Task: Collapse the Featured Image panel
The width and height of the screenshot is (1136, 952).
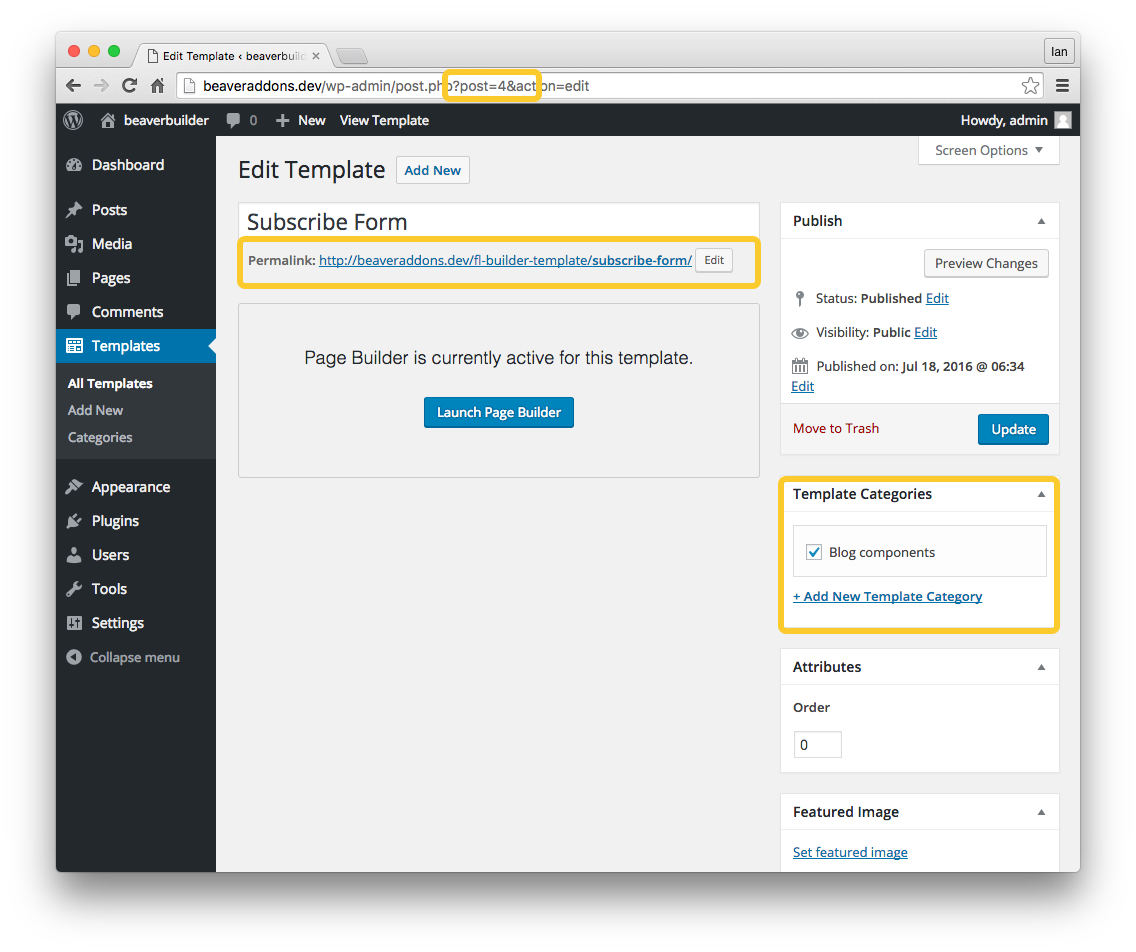Action: tap(1041, 812)
